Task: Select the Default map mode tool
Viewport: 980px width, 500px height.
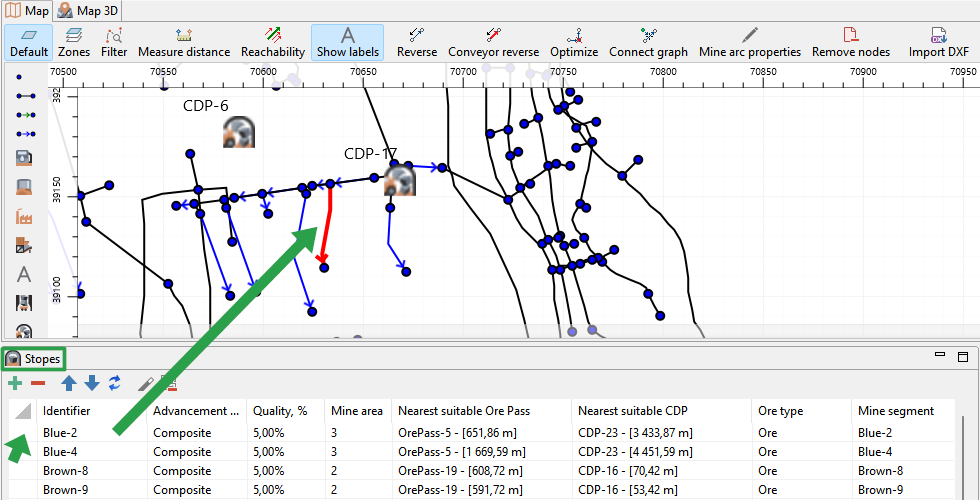Action: click(x=29, y=42)
